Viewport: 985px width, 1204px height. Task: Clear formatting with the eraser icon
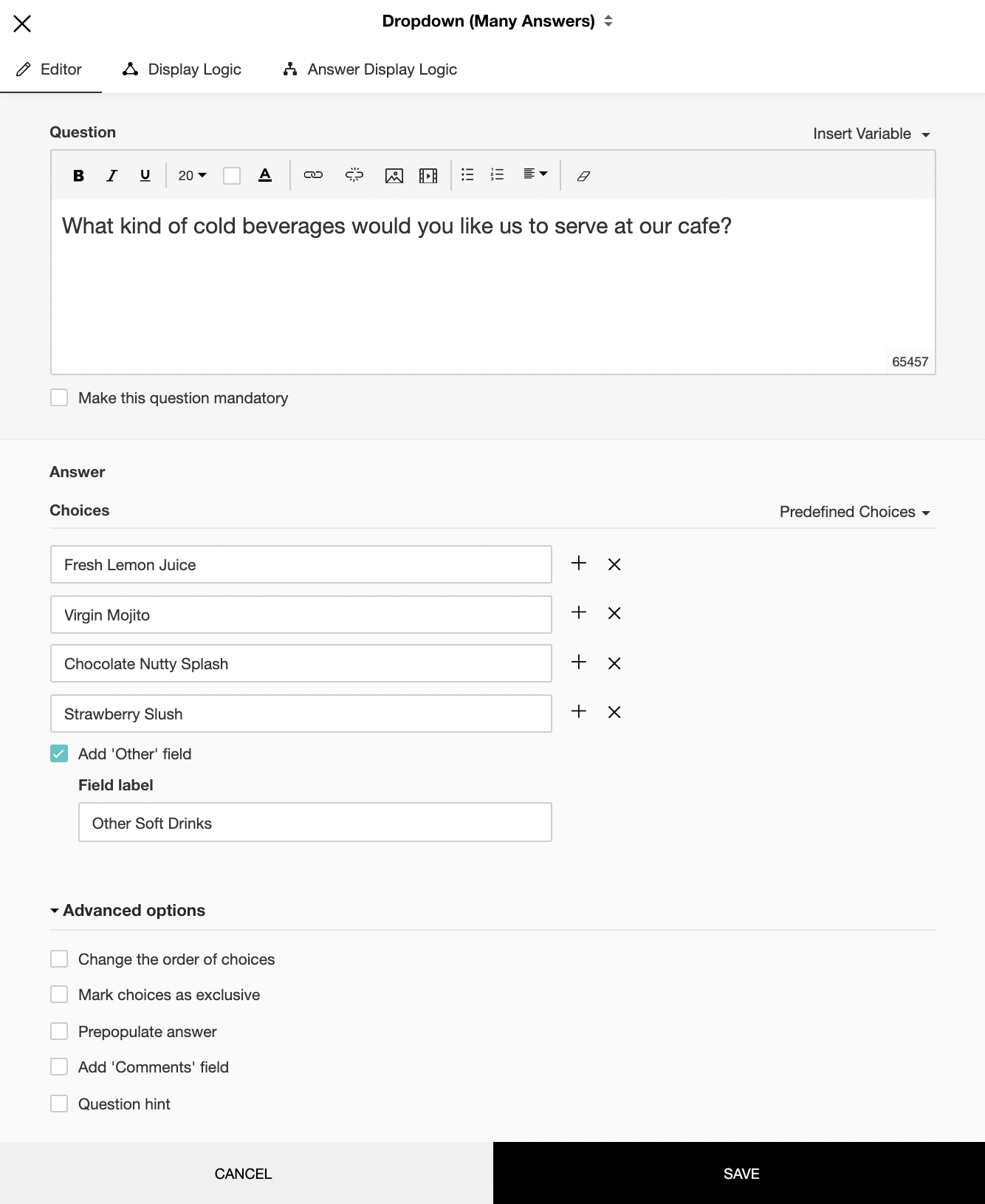[x=583, y=176]
